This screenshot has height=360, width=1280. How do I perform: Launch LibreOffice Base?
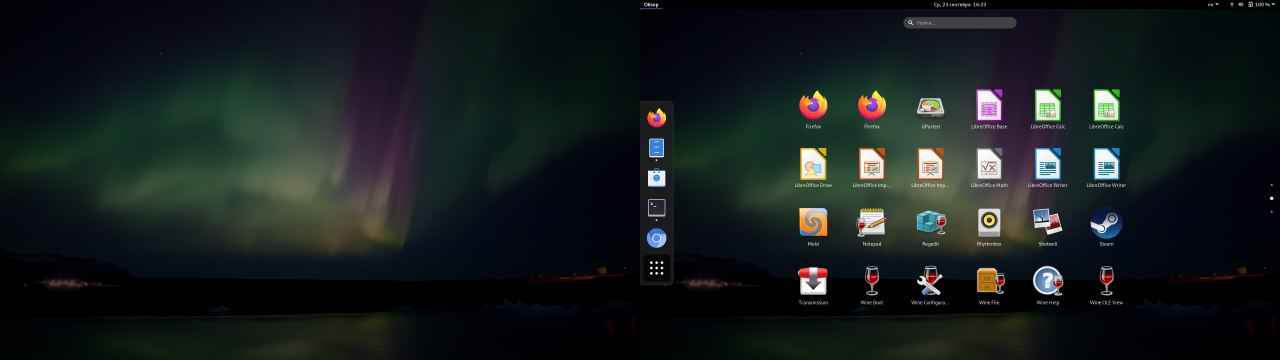(989, 109)
